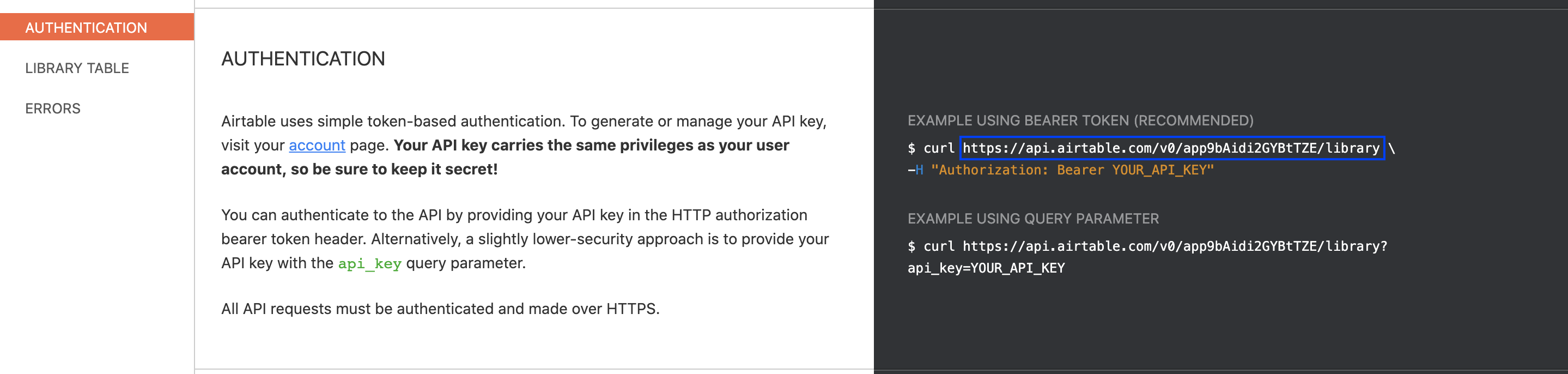Click the HTTPS requirement sentence

[440, 309]
